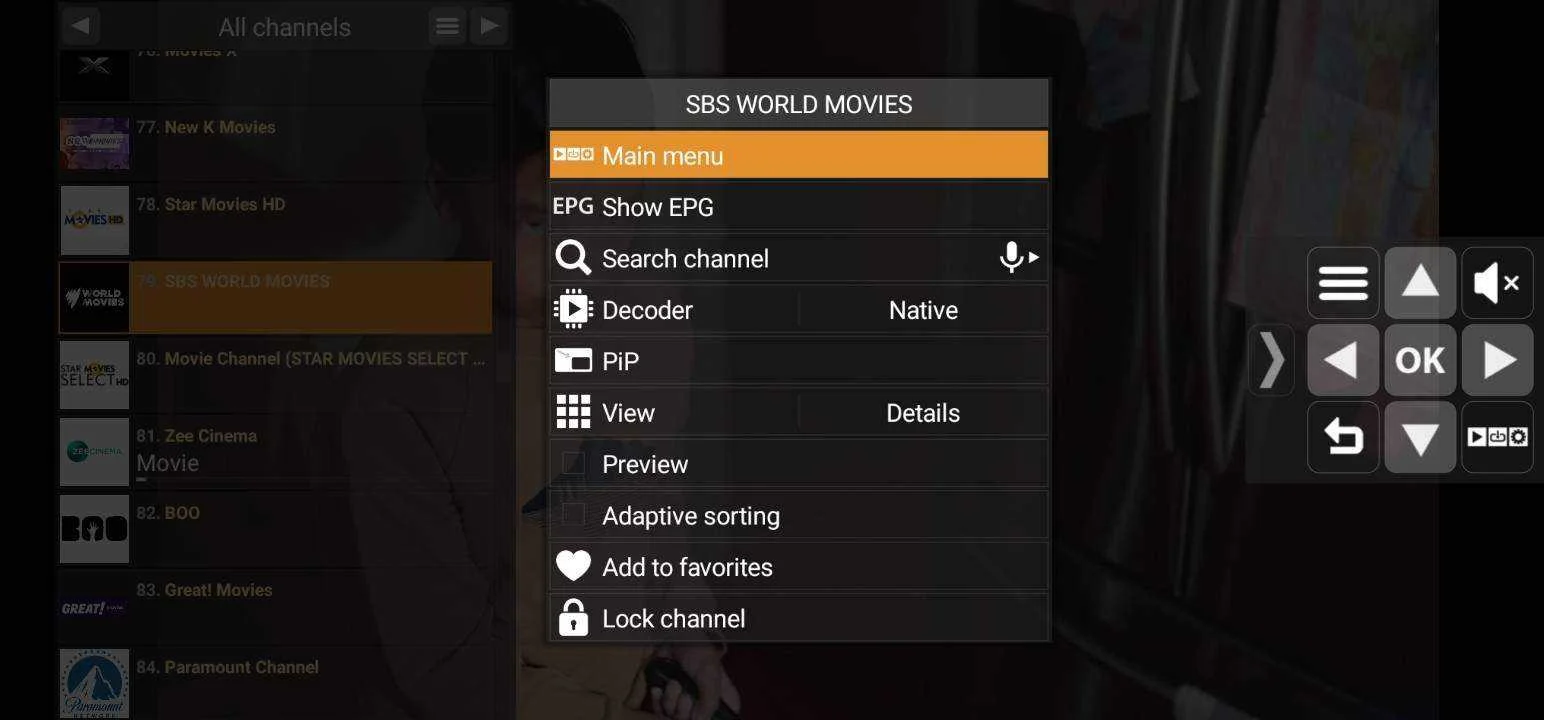Click the remote pad up arrow
This screenshot has height=720, width=1544.
[x=1420, y=283]
